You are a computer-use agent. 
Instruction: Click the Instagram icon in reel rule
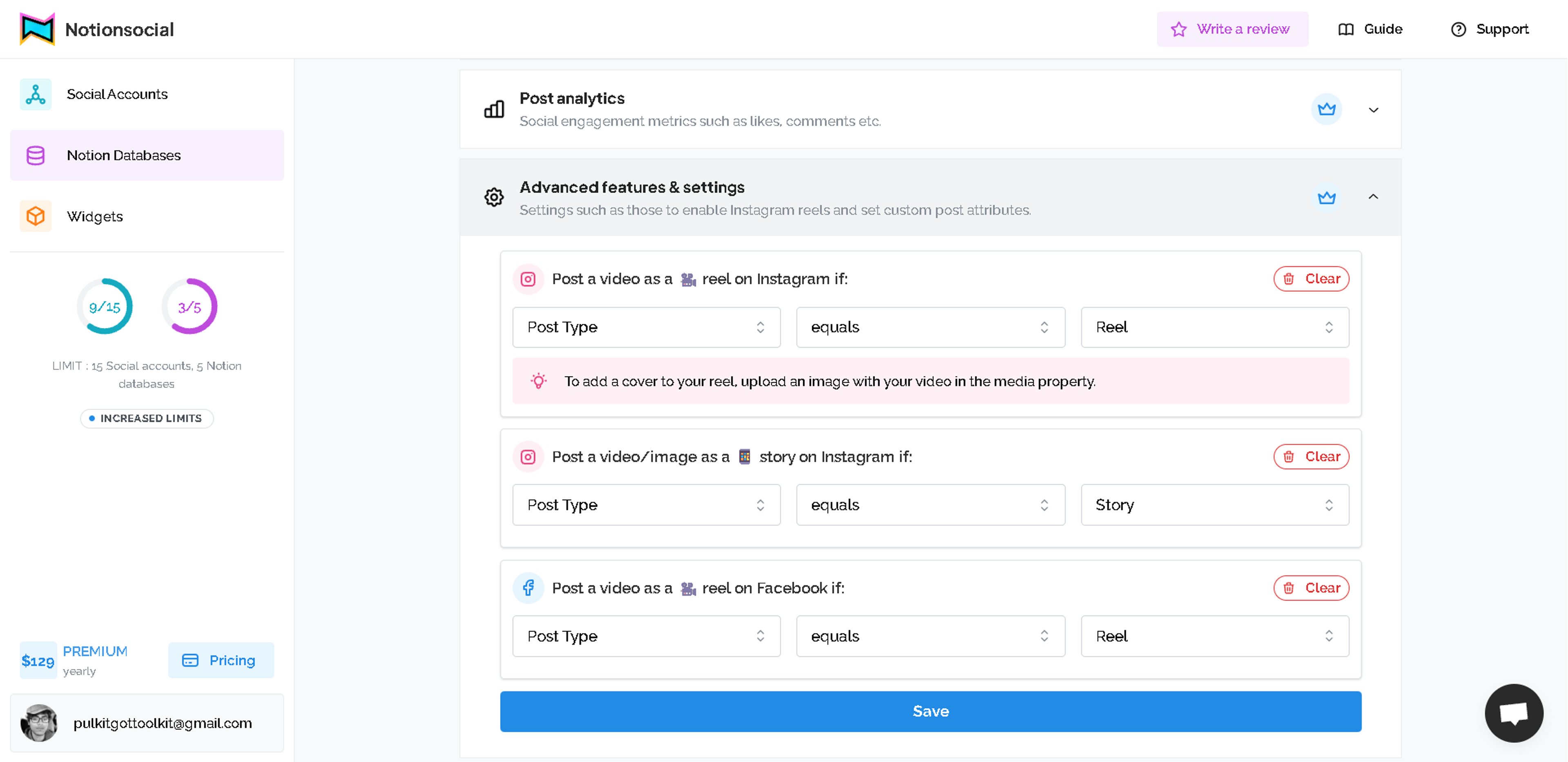(528, 279)
